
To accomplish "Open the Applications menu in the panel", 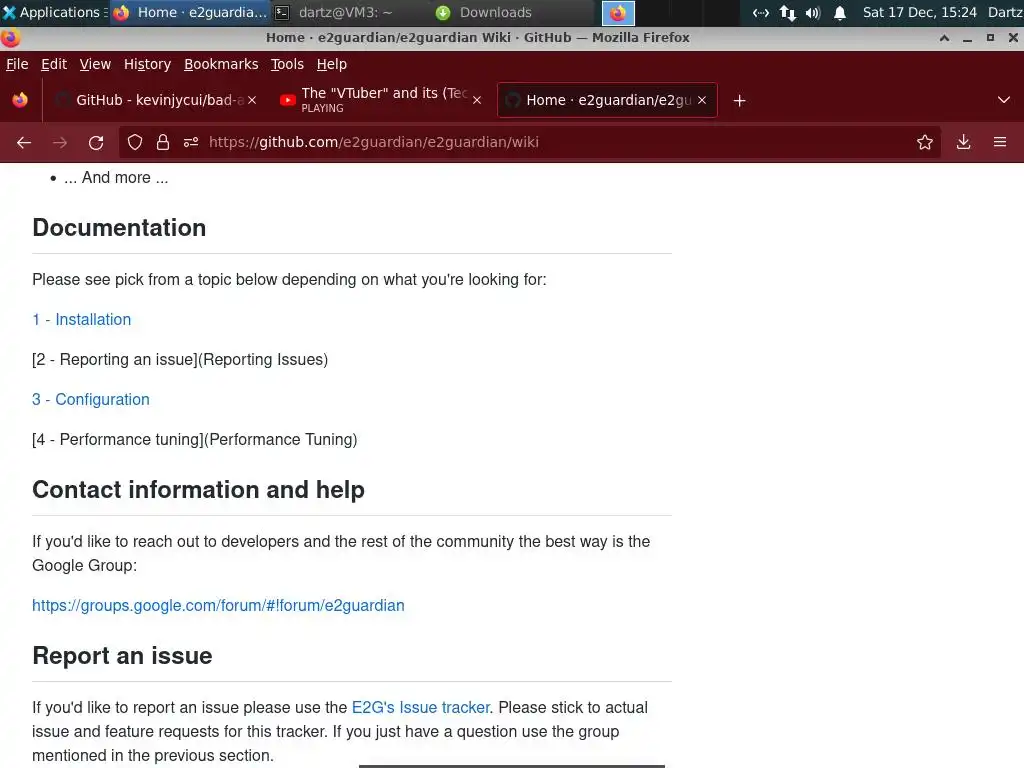I will [54, 12].
